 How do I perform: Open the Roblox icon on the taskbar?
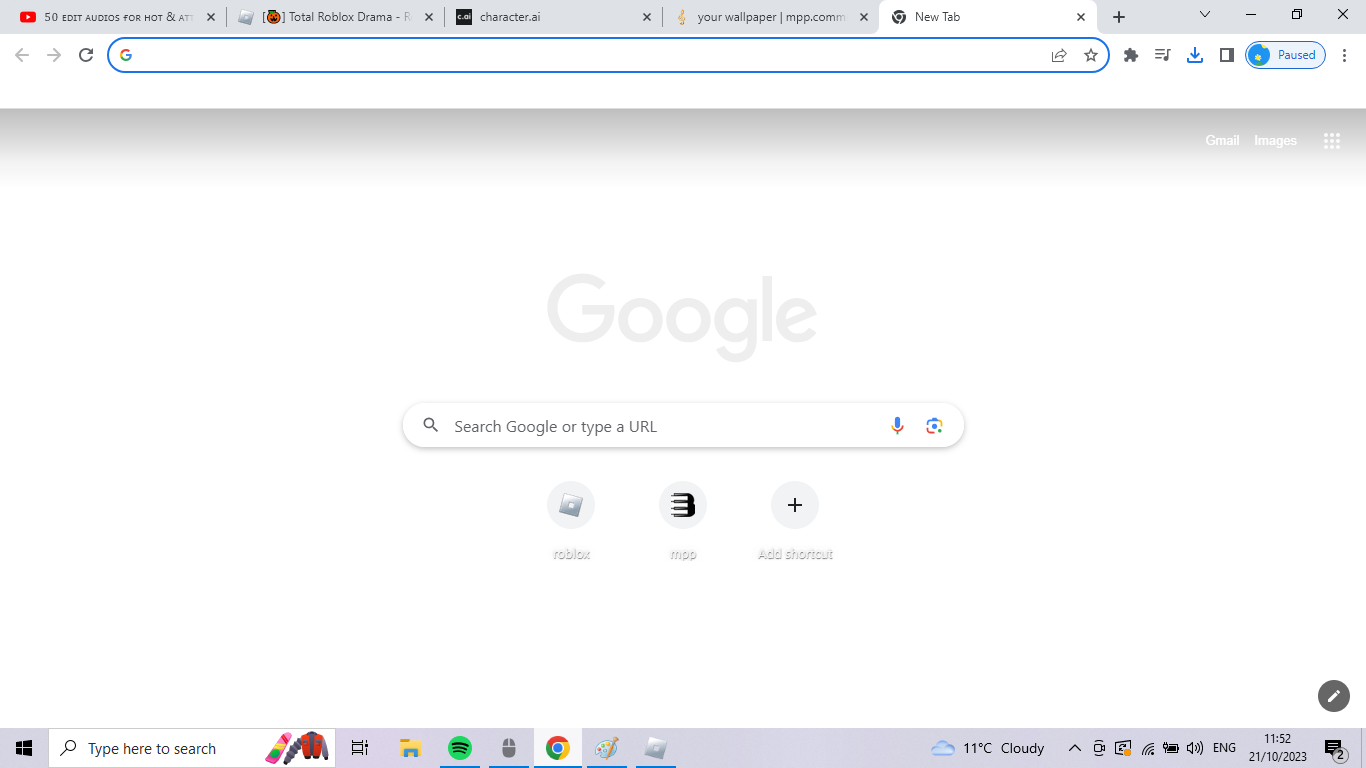coord(656,748)
